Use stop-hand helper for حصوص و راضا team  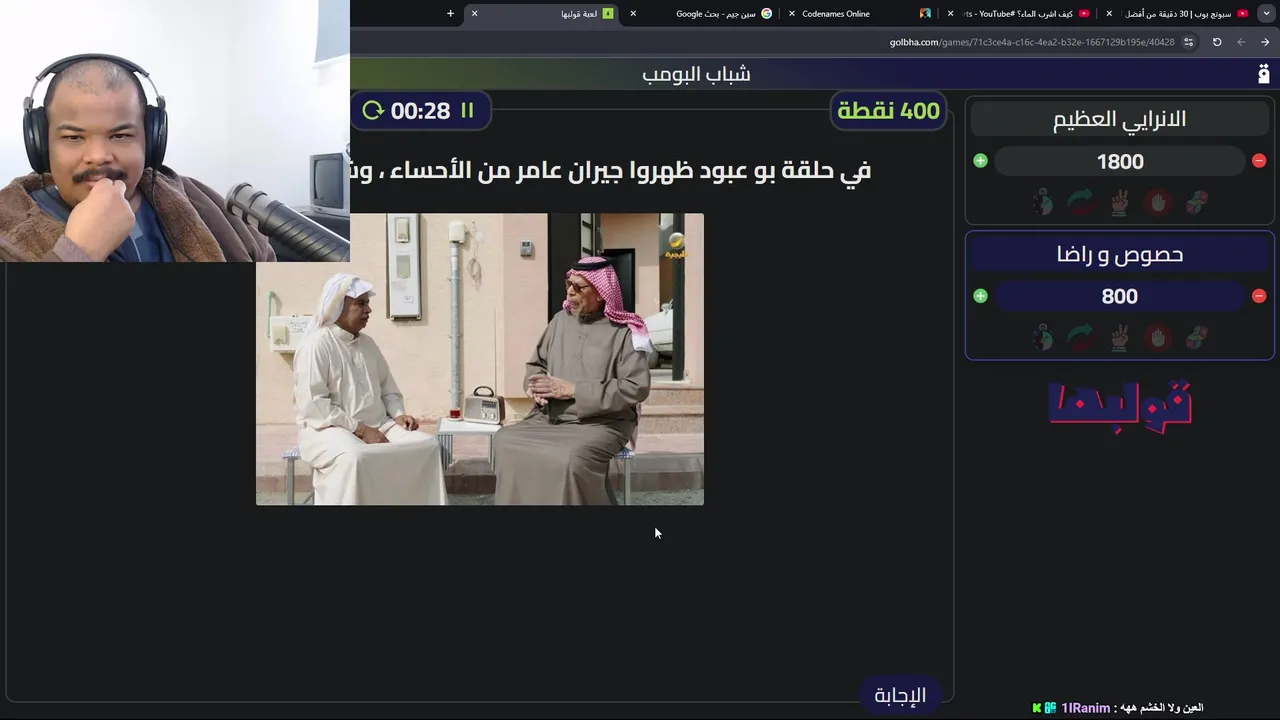(1158, 338)
